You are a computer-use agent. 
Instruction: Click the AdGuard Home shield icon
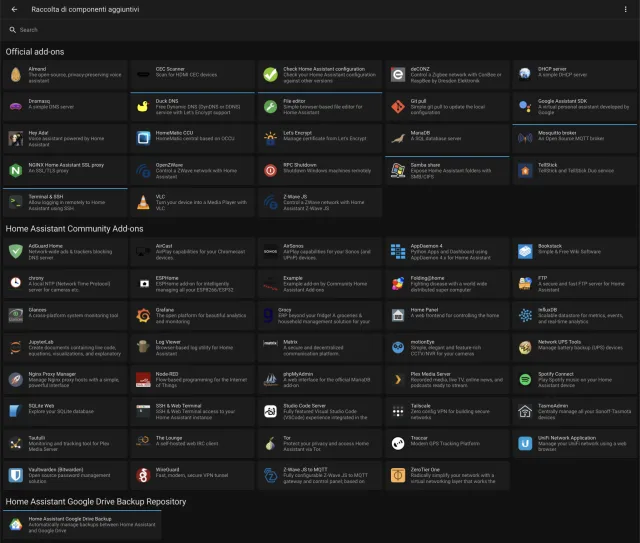click(15, 251)
